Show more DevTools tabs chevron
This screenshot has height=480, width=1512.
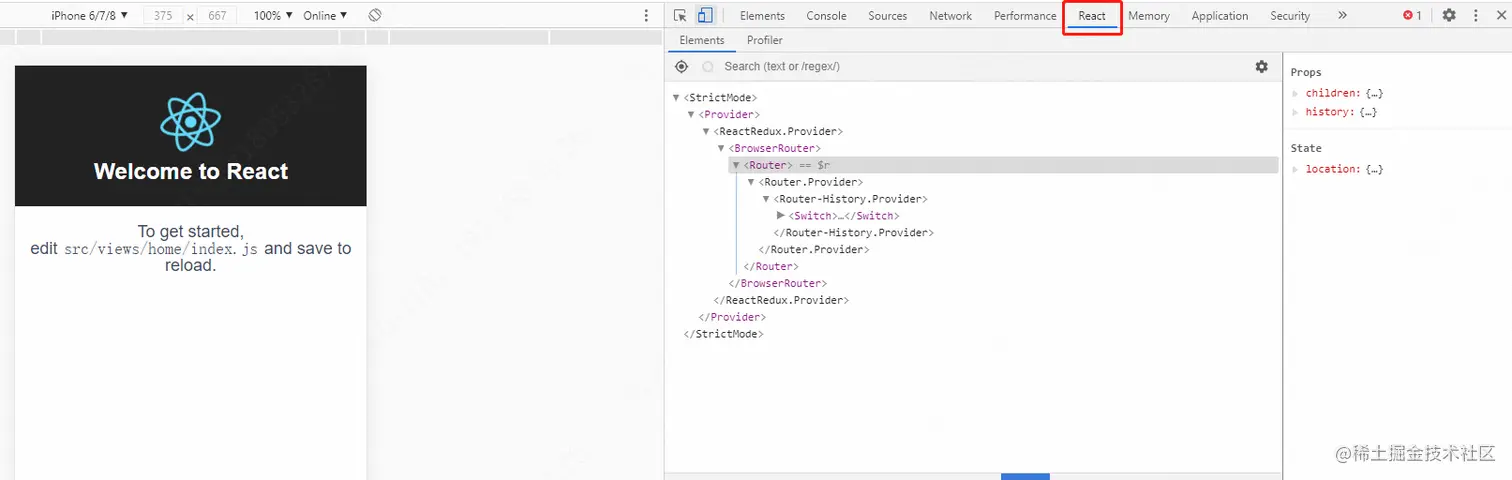(x=1342, y=16)
